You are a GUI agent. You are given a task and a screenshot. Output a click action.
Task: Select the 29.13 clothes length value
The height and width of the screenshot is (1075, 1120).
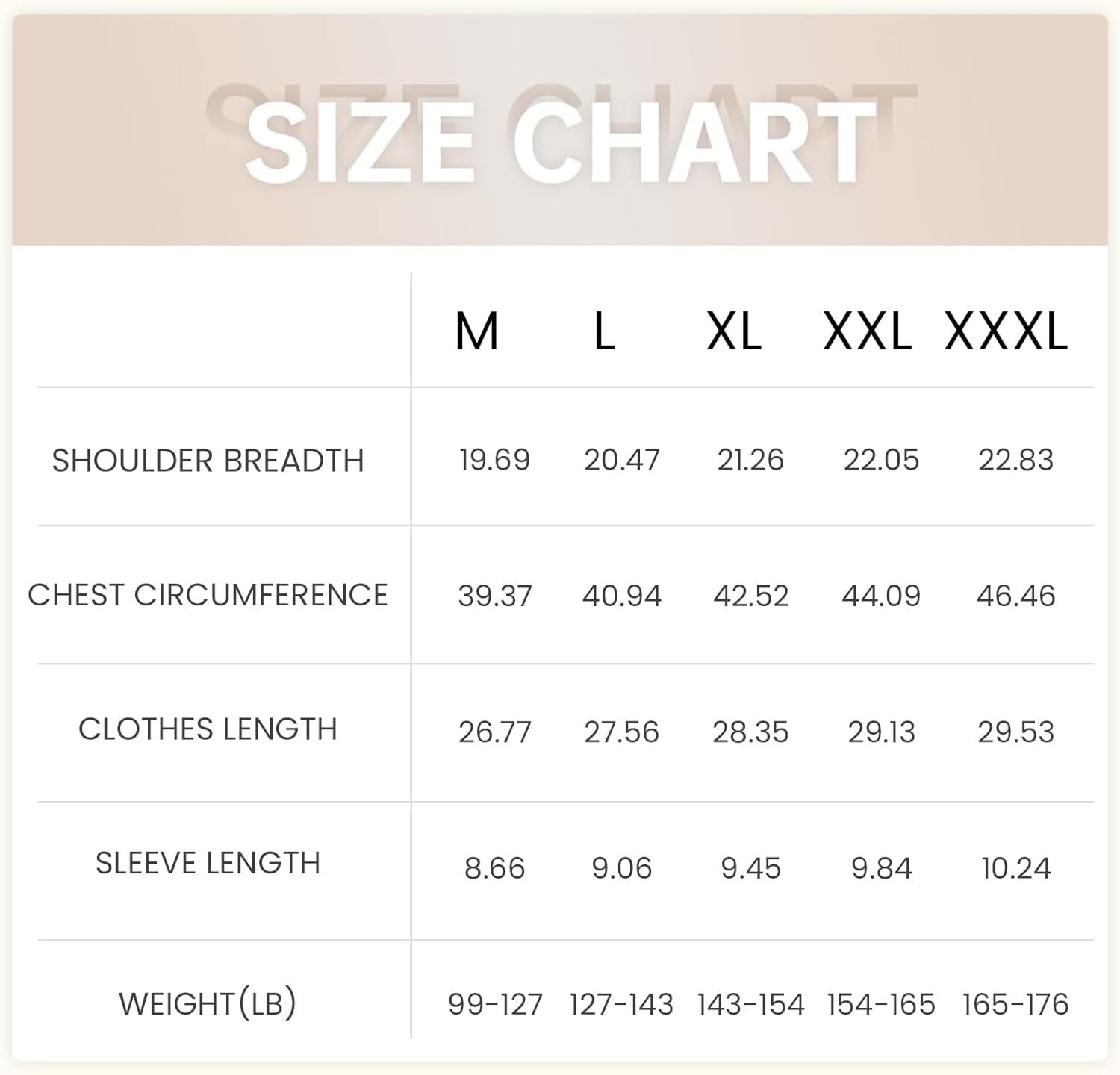pyautogui.click(x=881, y=732)
